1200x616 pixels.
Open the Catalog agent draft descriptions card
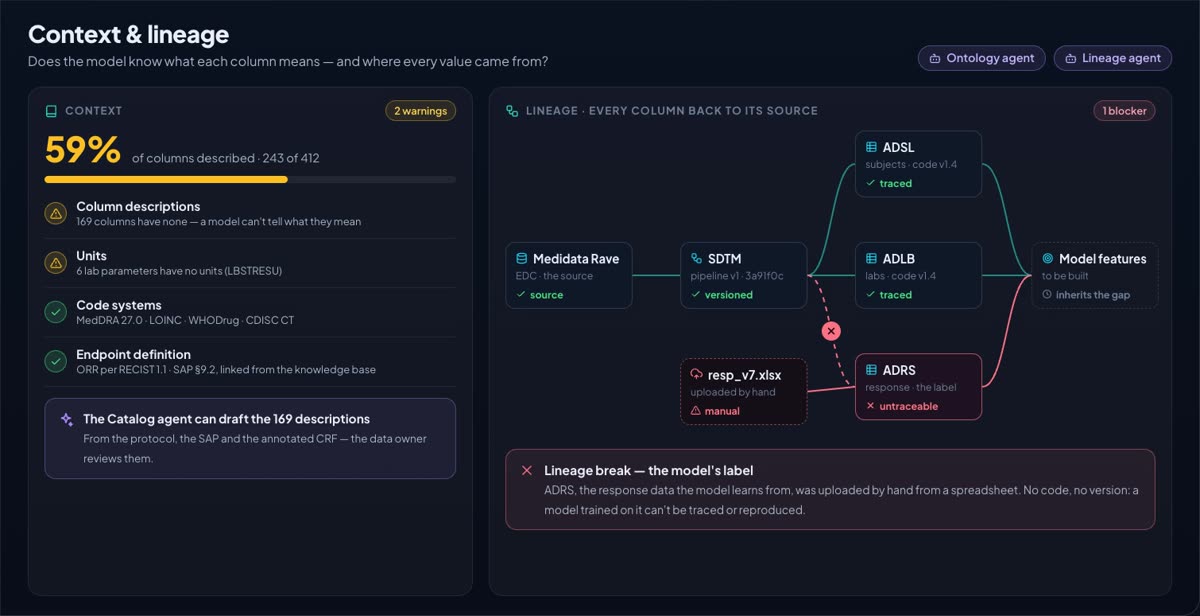click(x=250, y=438)
